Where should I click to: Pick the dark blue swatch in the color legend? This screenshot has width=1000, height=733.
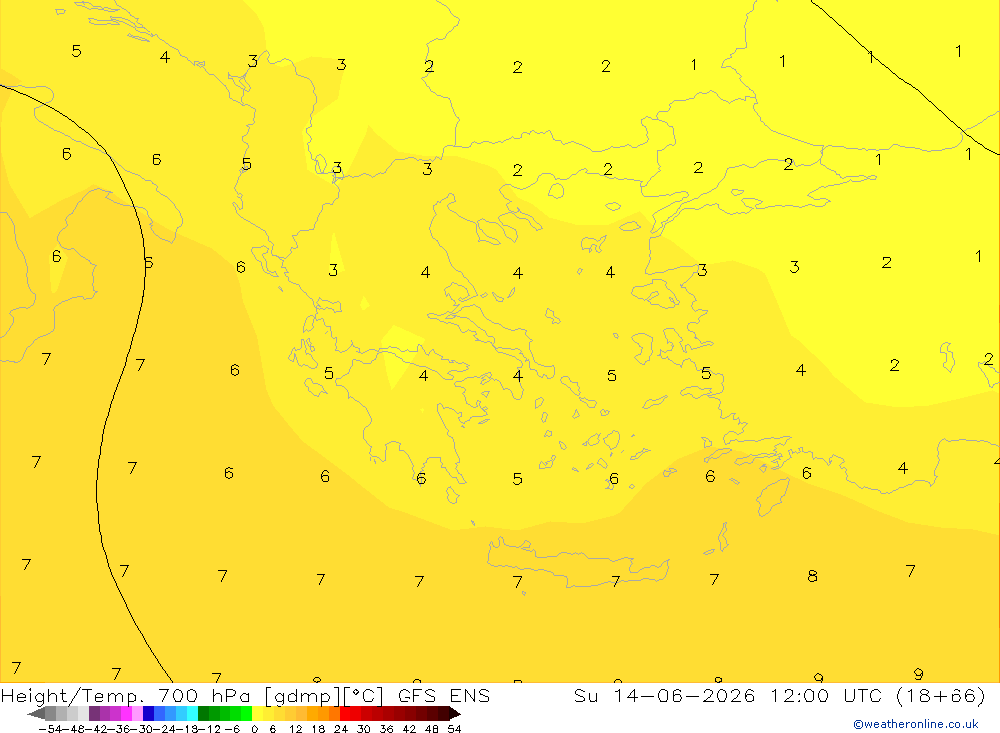click(148, 714)
